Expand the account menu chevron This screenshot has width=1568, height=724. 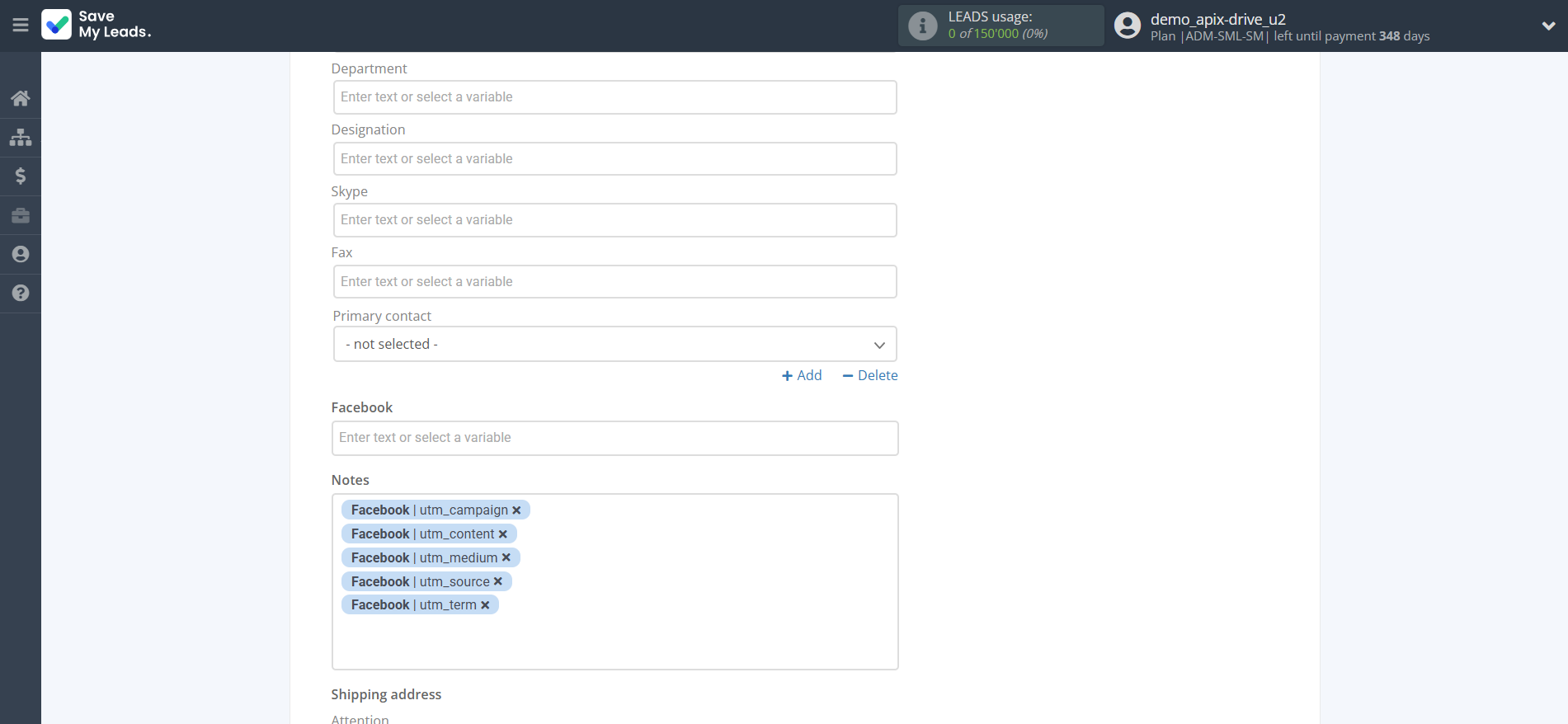1548,26
